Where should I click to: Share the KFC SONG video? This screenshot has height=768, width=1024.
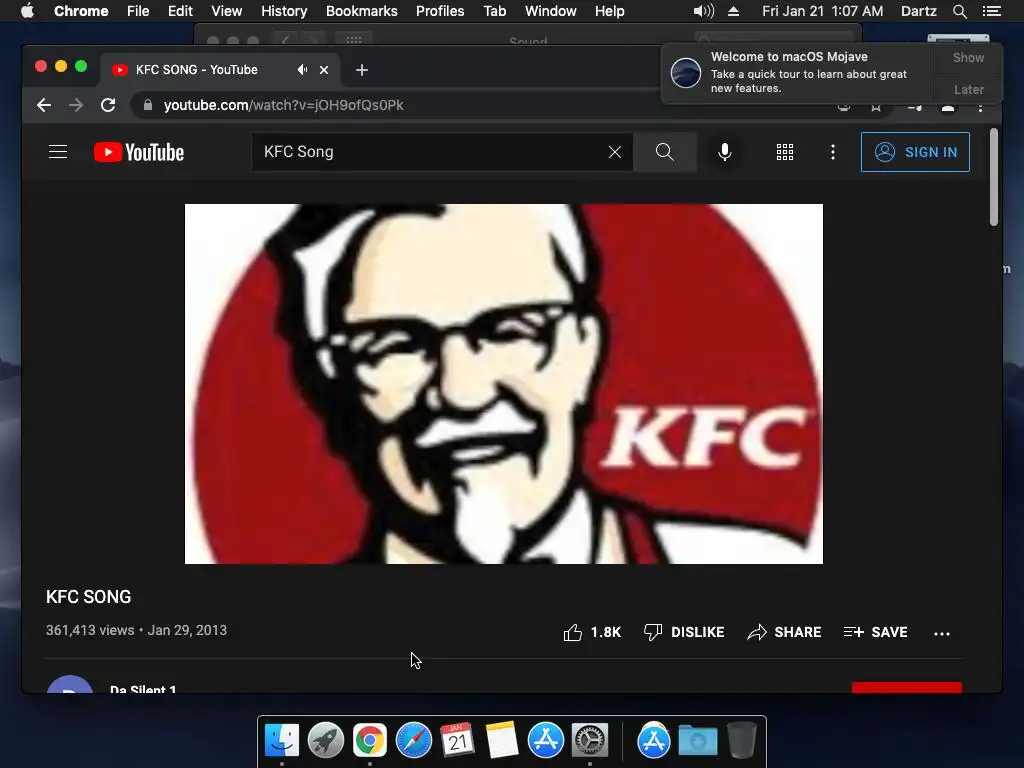tap(784, 632)
